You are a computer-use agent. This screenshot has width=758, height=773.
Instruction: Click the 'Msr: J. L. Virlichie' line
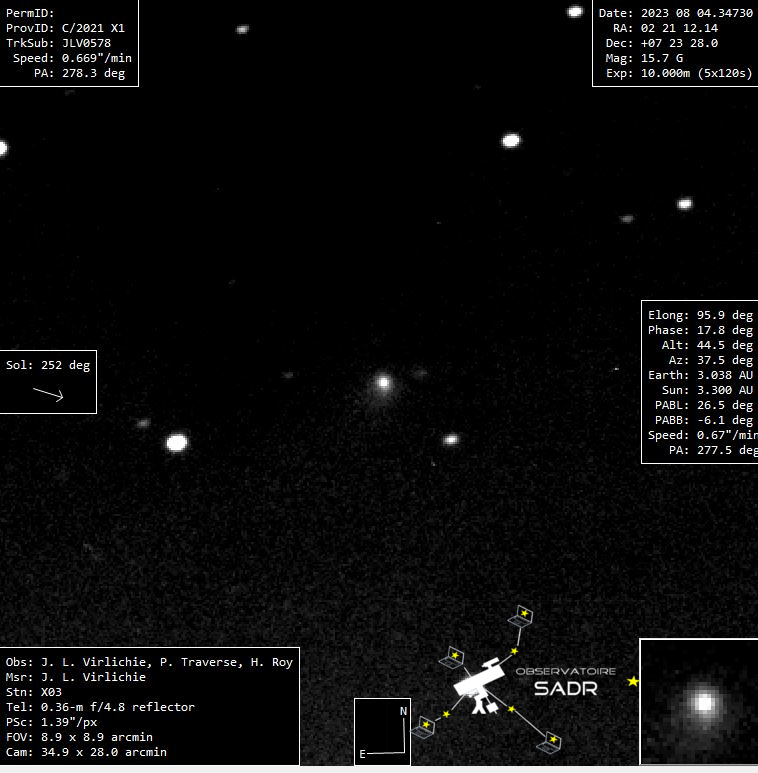click(x=76, y=677)
